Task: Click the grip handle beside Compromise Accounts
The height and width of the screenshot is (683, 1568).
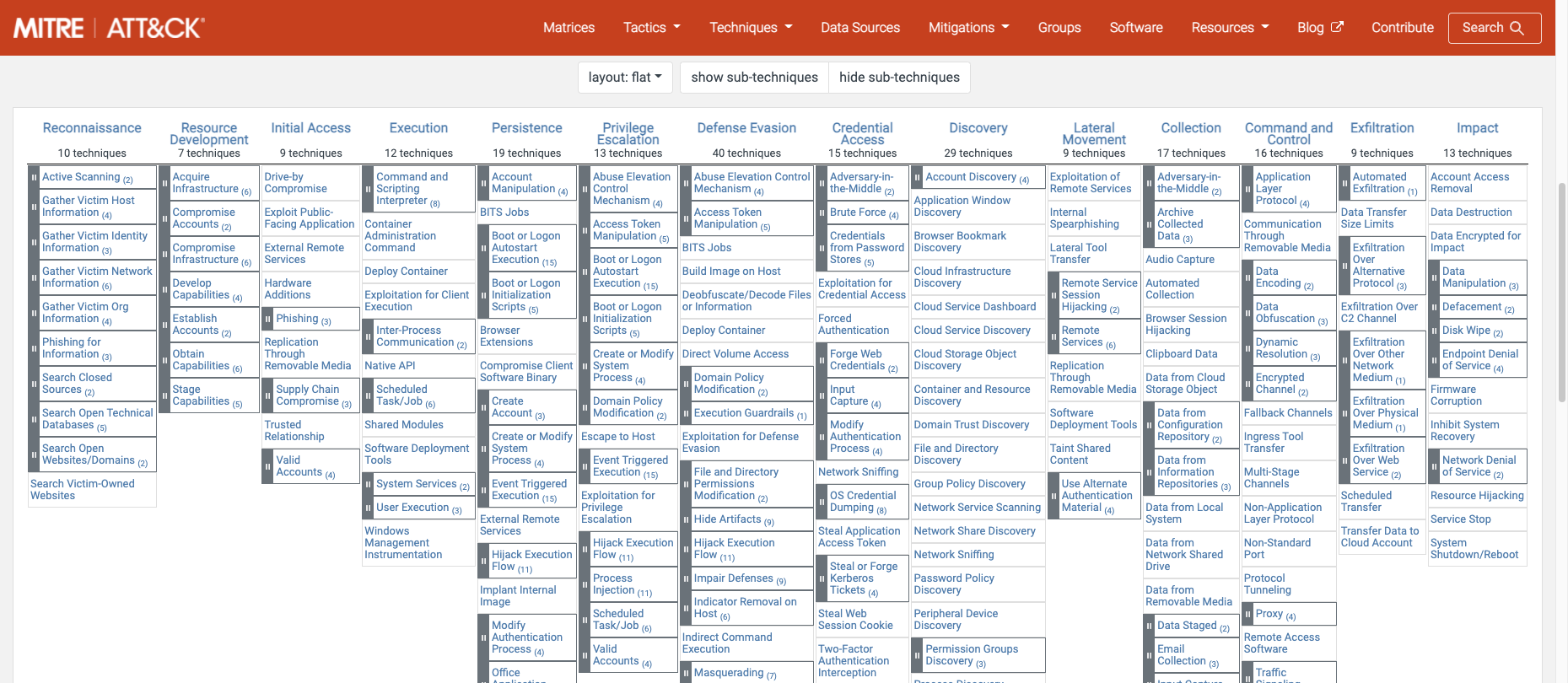Action: pos(164,218)
